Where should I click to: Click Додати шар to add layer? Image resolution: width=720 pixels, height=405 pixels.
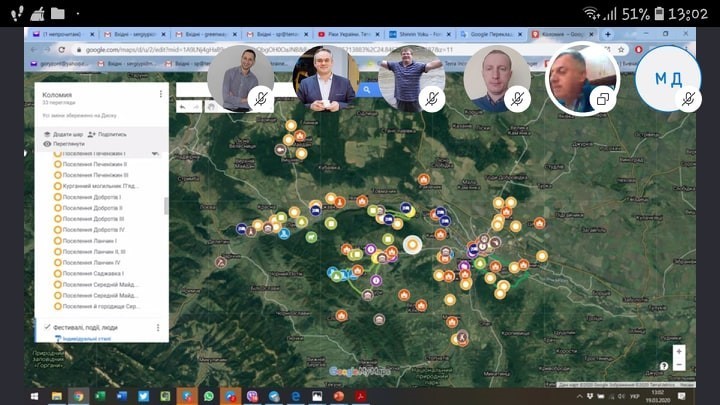[x=63, y=133]
